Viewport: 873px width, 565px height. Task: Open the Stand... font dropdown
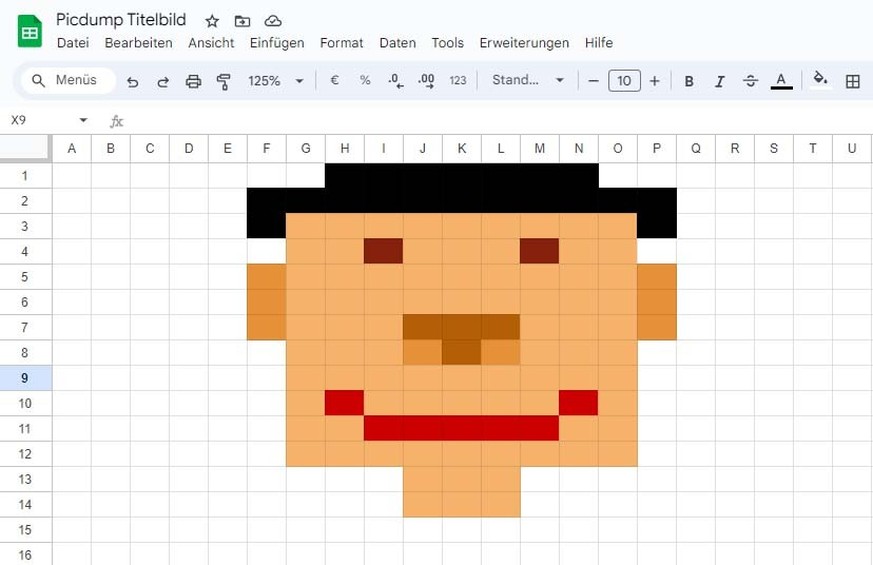528,80
